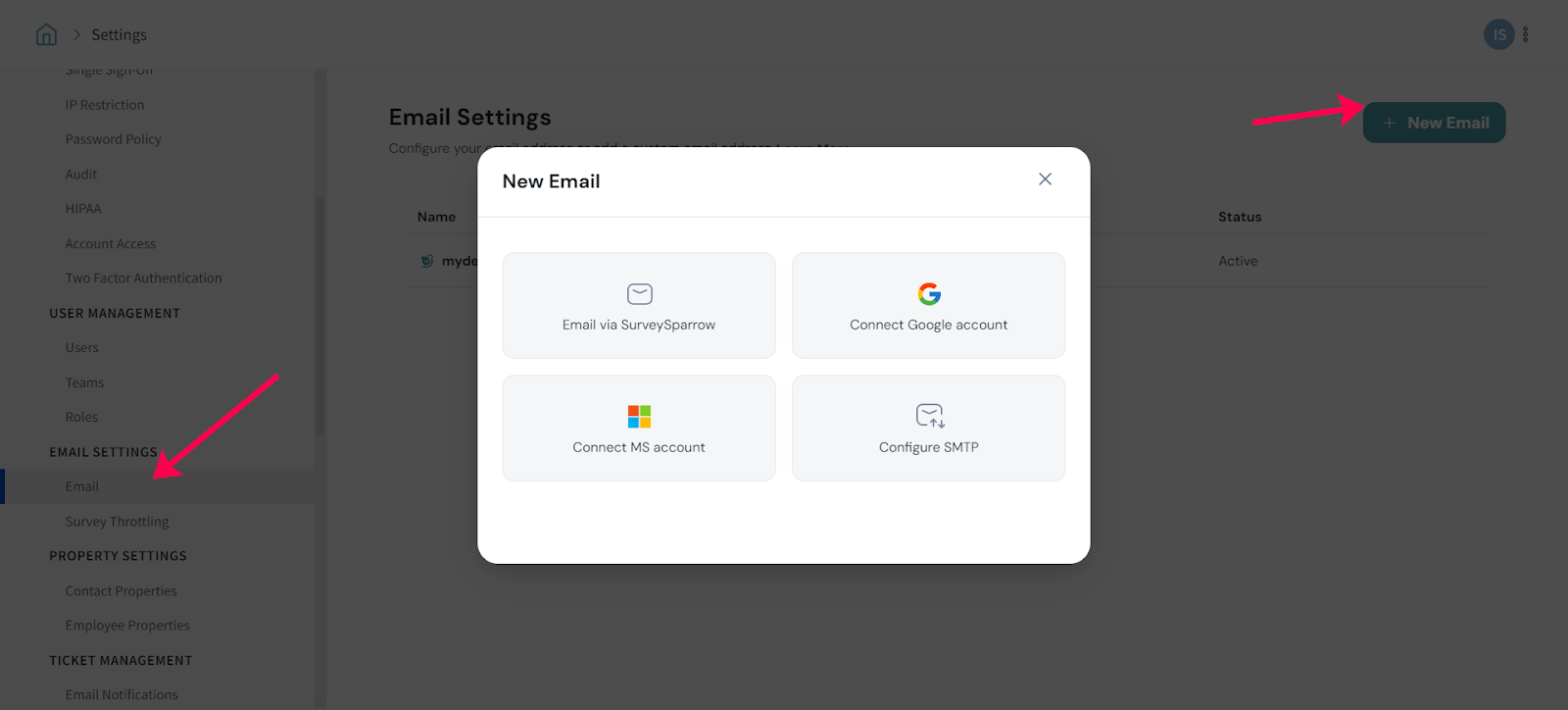This screenshot has width=1568, height=710.
Task: Click the shield icon beside the email name
Action: (x=426, y=261)
